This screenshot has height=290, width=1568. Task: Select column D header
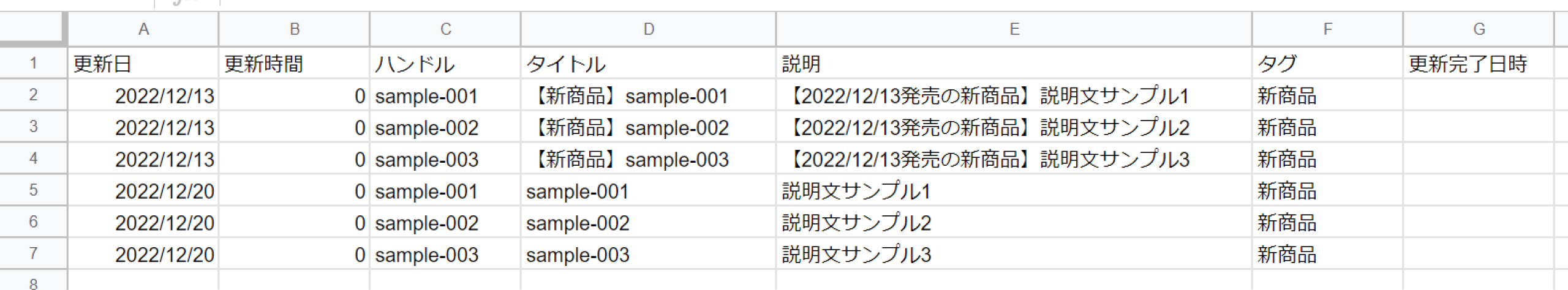[648, 29]
